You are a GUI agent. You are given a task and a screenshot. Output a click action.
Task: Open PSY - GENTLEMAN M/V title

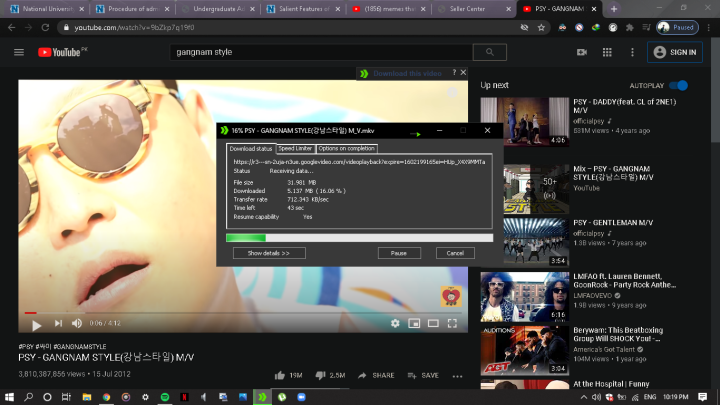(x=613, y=223)
